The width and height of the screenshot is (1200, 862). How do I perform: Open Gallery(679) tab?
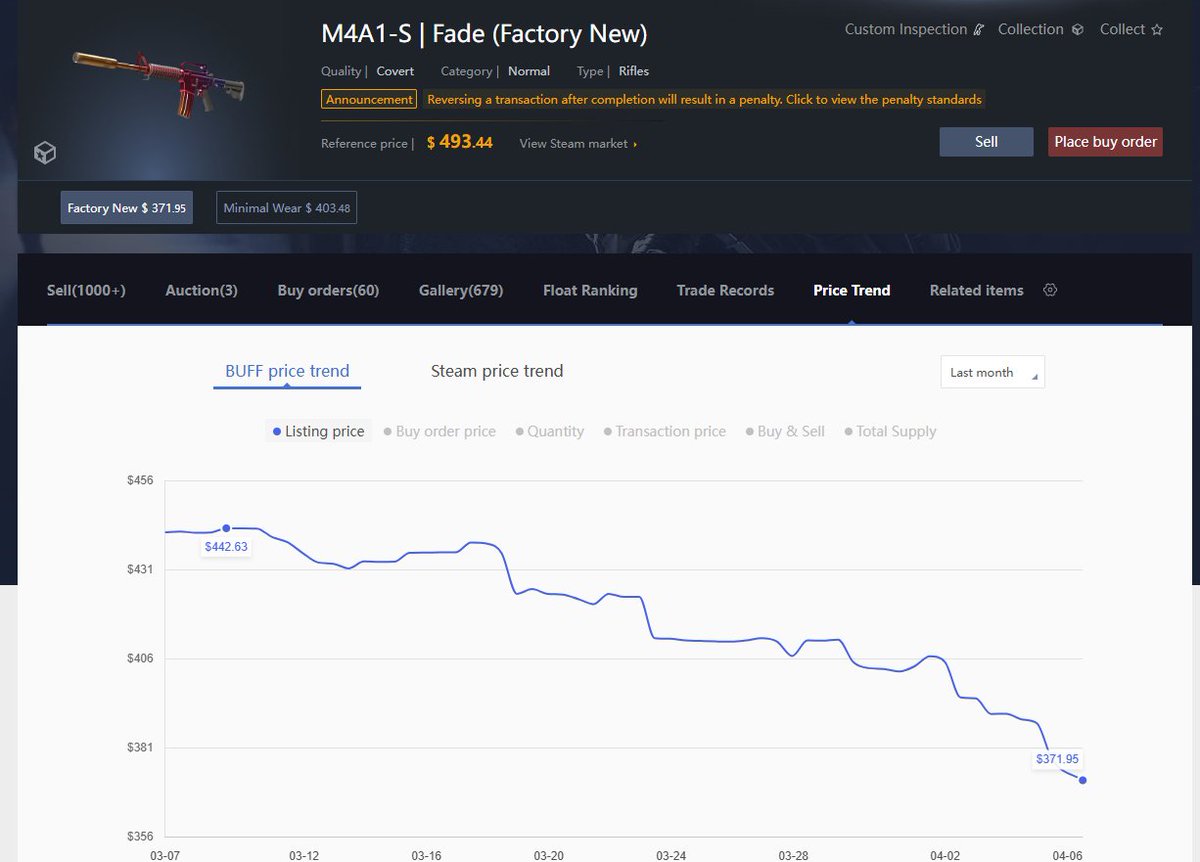[x=461, y=290]
